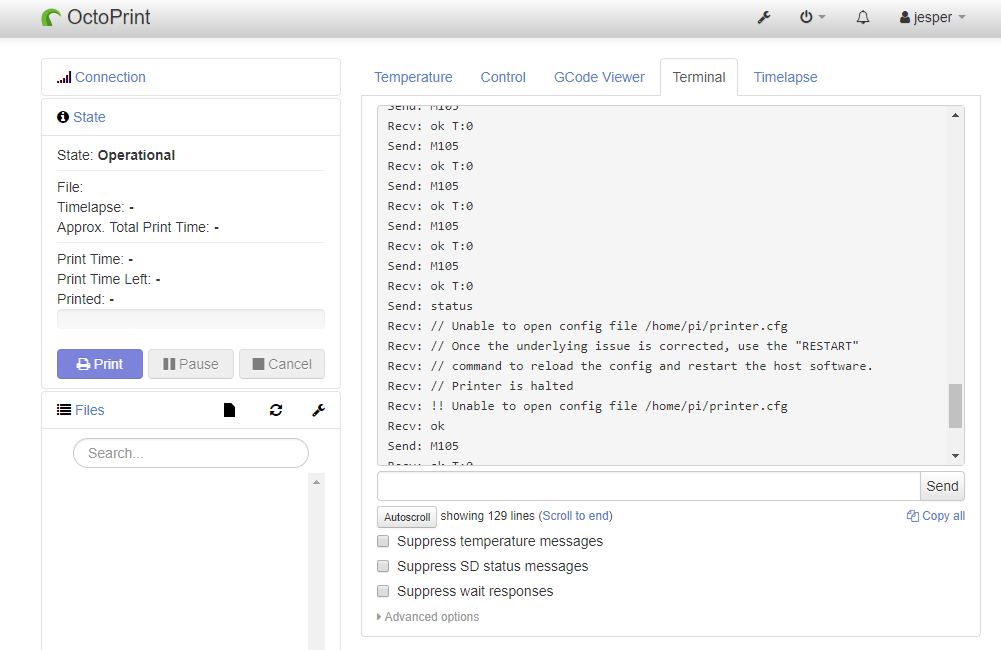Image resolution: width=1001 pixels, height=650 pixels.
Task: Switch to the Temperature tab
Action: pyautogui.click(x=413, y=77)
